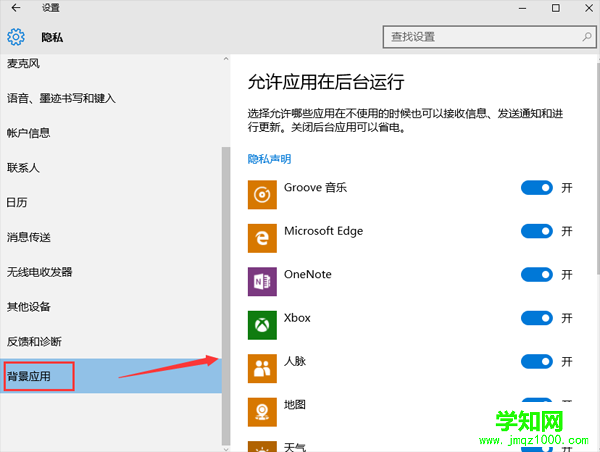600x452 pixels.
Task: Open the 隐私声明 link
Action: pos(269,159)
